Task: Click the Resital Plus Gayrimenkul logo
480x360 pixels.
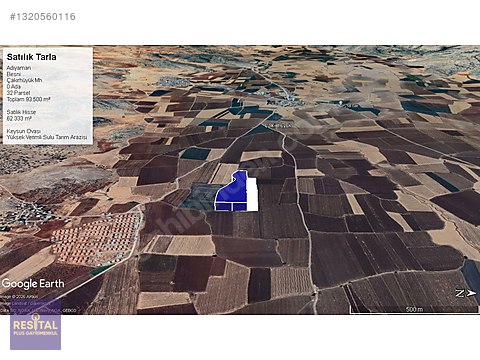Action: point(35,328)
